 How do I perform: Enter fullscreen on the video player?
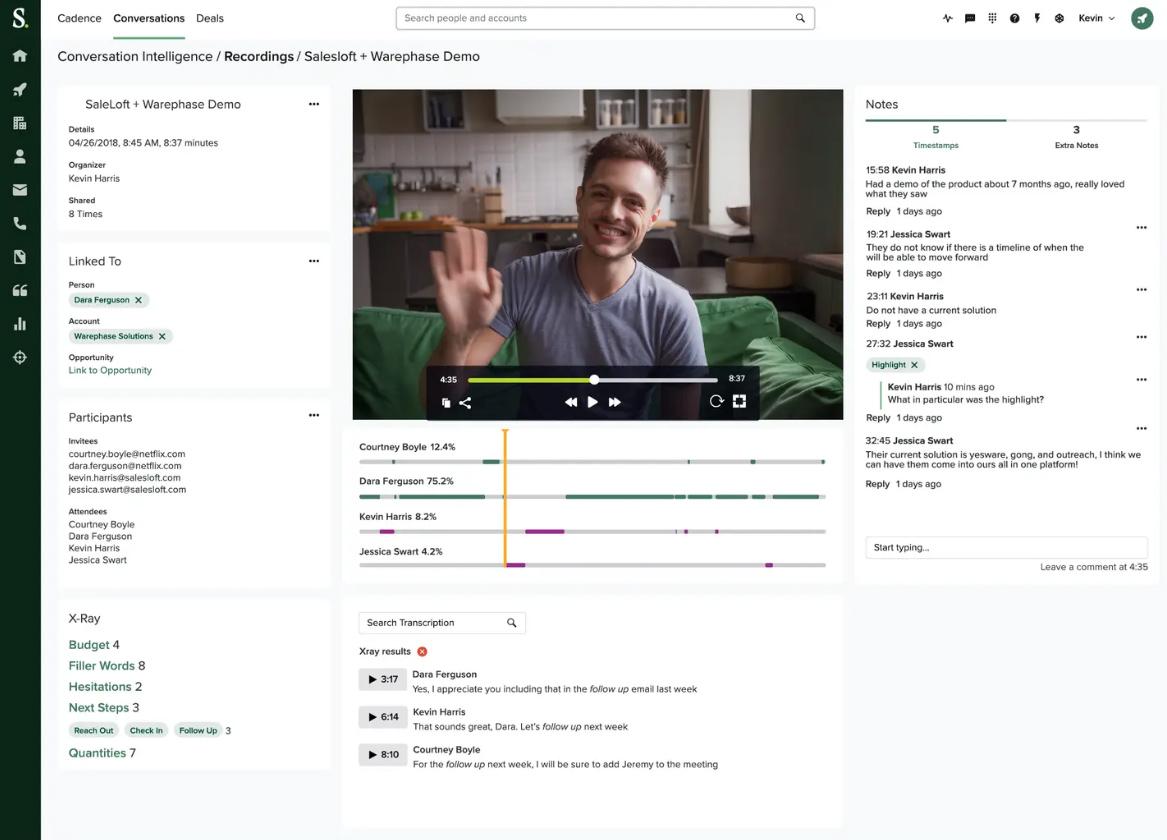pos(739,401)
